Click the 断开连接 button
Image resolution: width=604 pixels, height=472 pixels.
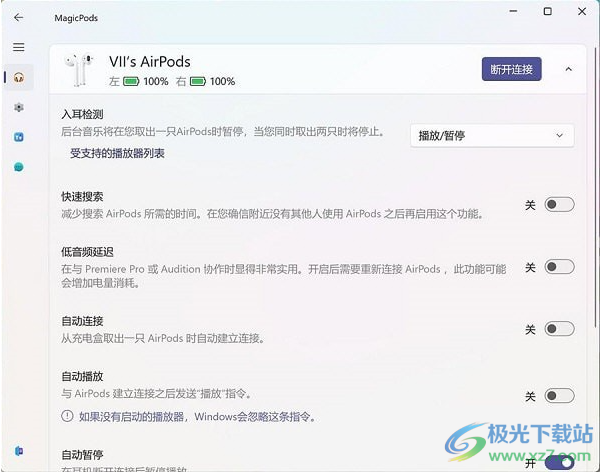click(x=512, y=69)
